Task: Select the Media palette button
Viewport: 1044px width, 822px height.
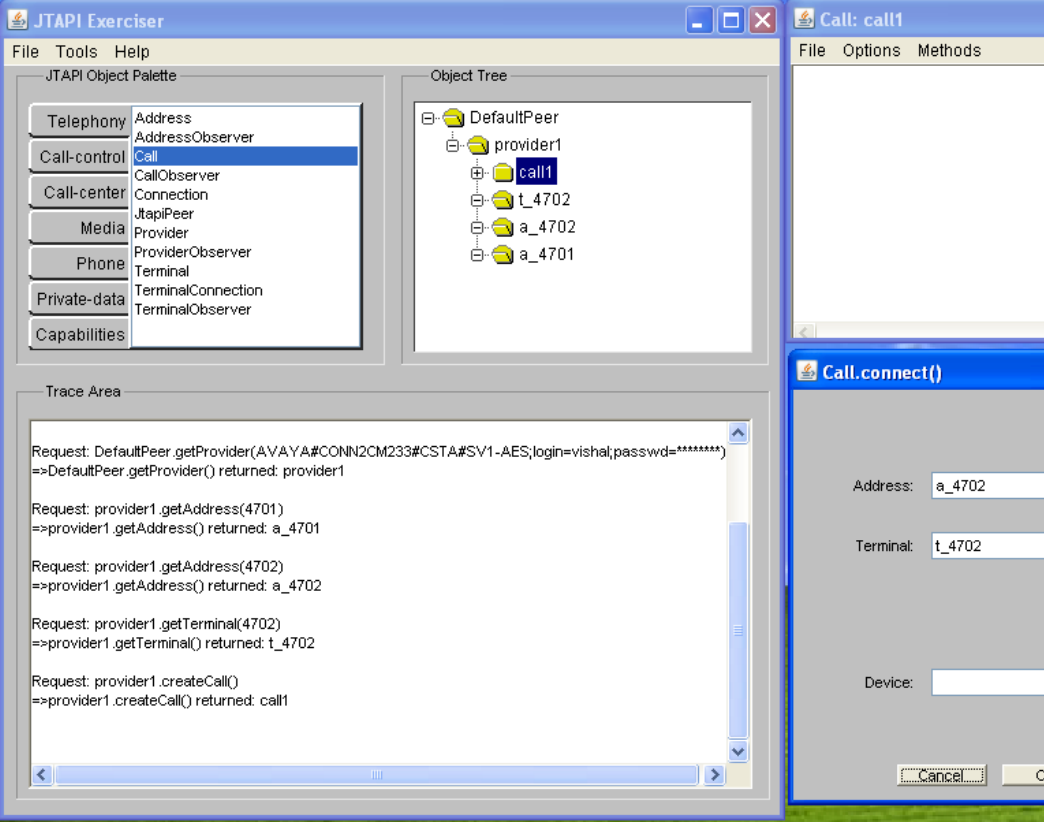Action: (80, 228)
